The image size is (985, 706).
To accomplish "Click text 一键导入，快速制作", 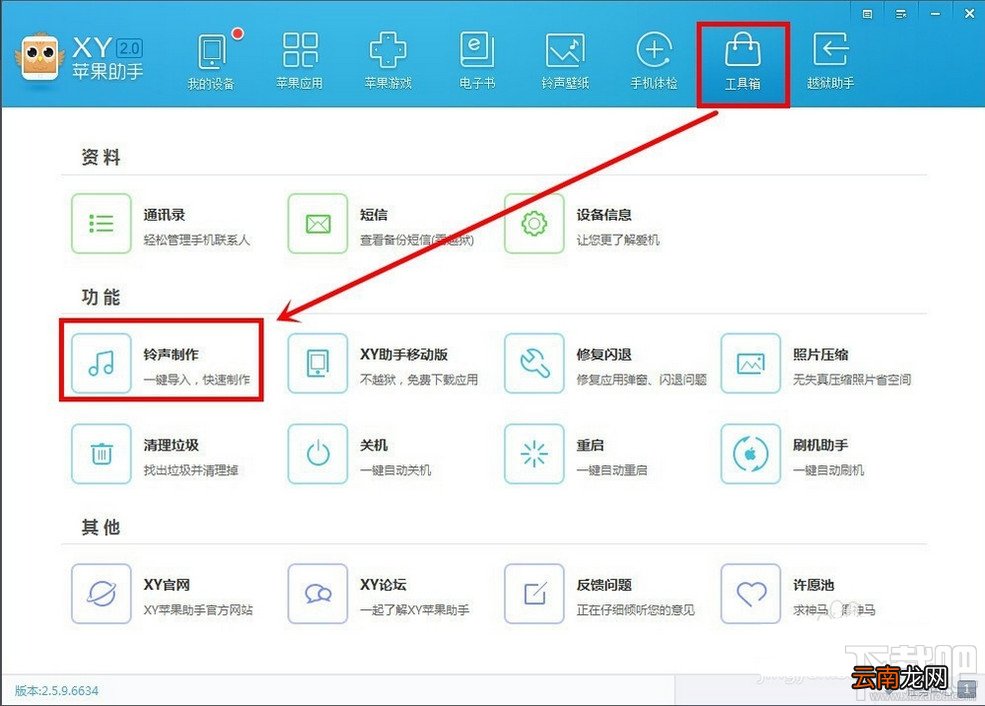I will pyautogui.click(x=197, y=379).
